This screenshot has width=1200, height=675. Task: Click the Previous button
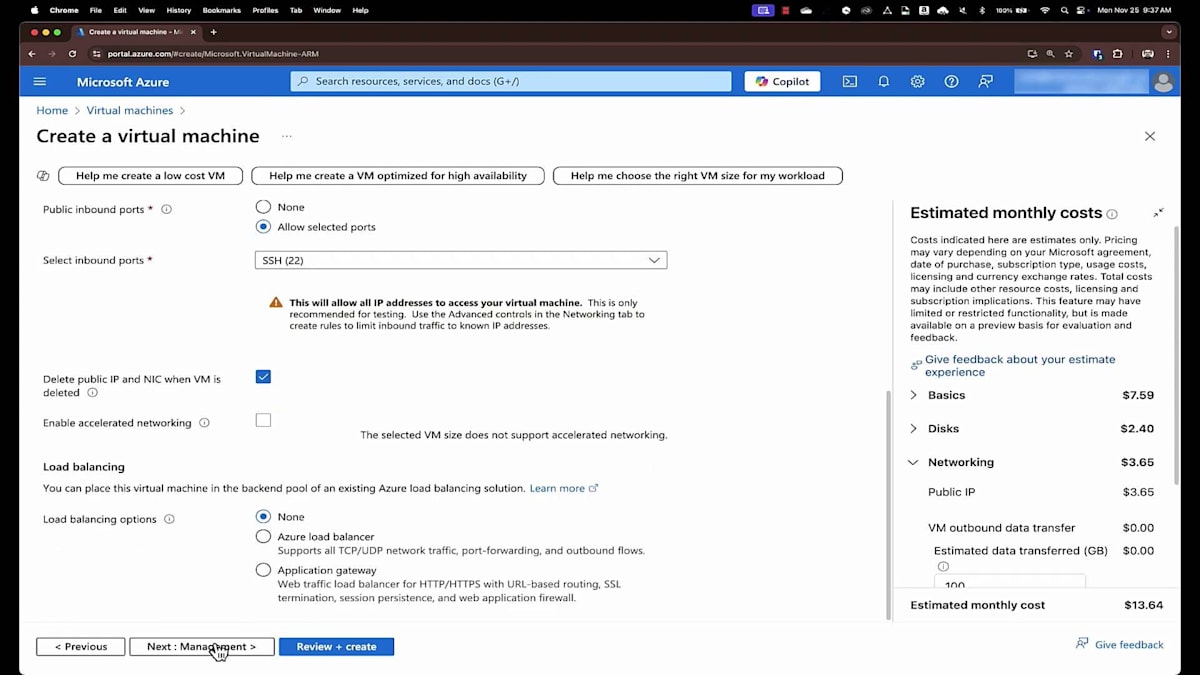(81, 647)
